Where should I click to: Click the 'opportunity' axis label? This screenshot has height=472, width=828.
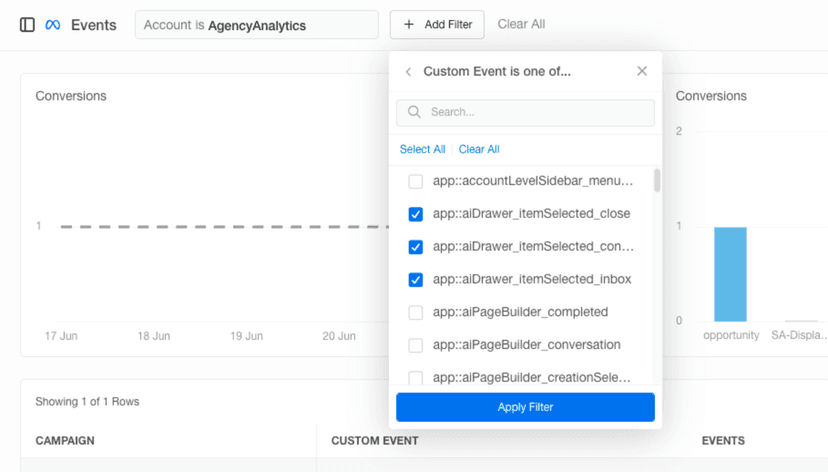point(731,335)
